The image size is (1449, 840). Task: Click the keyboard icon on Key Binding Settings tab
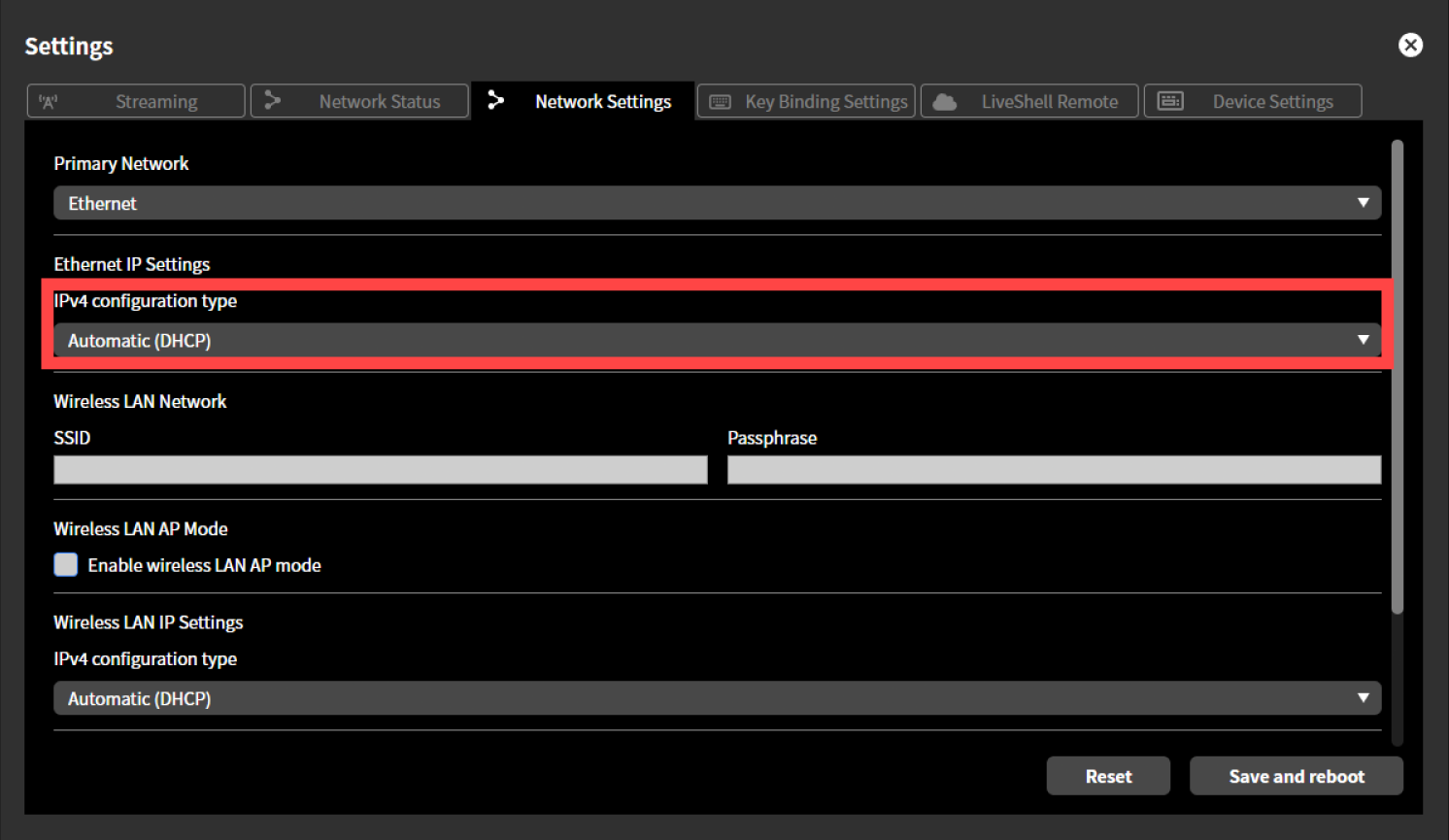[x=719, y=101]
